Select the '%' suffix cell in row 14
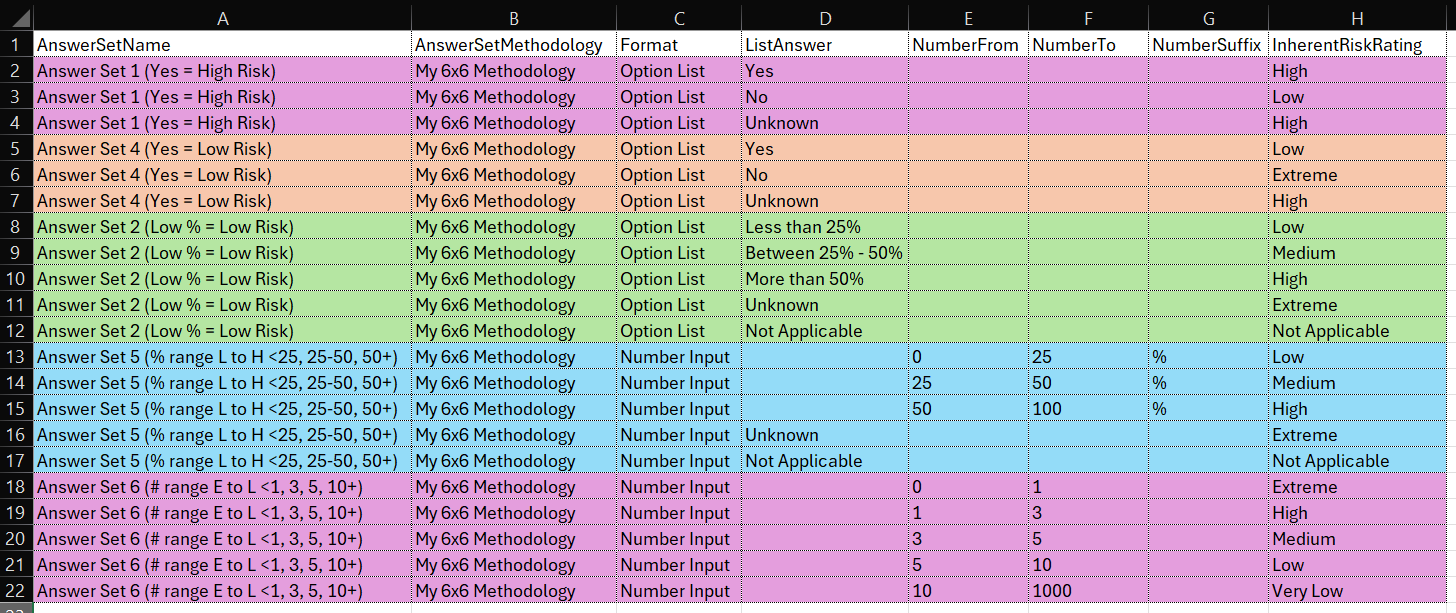This screenshot has height=613, width=1456. (1208, 383)
